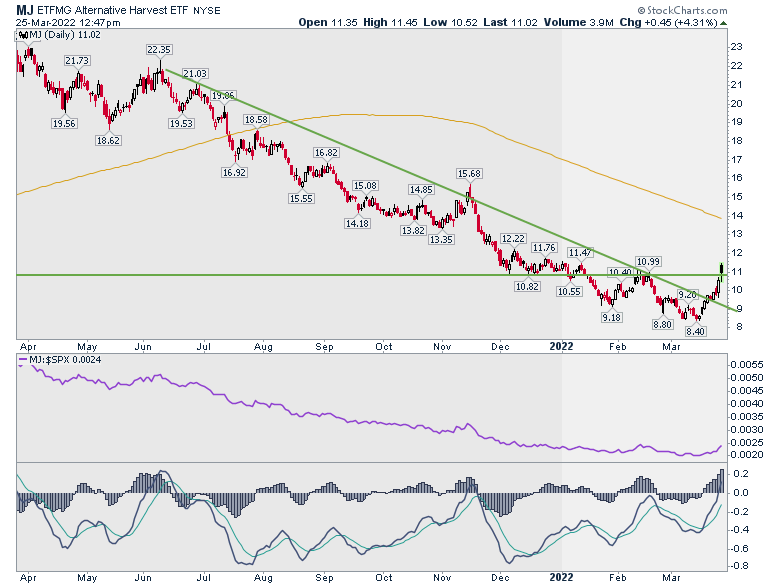780x586 pixels.
Task: Click the 23 tick on the price axis
Action: pos(736,47)
